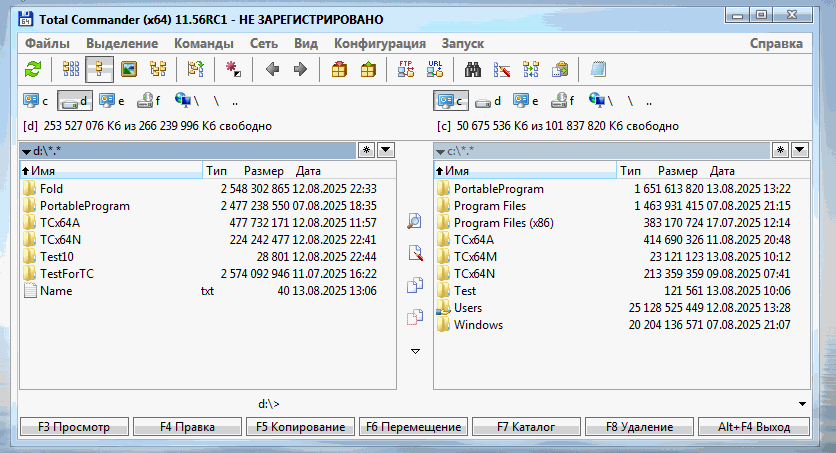Open right panel favorites asterisk button
836x453 pixels.
(x=780, y=151)
